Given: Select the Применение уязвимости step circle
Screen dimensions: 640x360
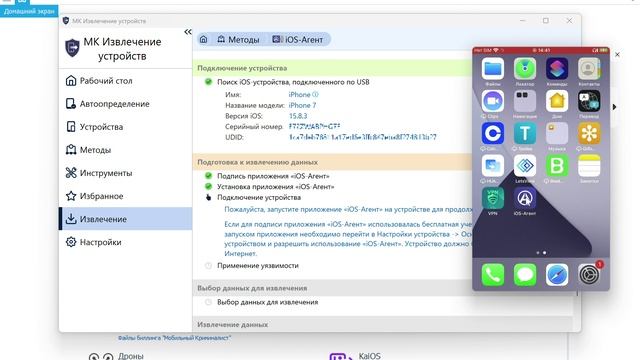Looking at the screenshot, I should 208,266.
